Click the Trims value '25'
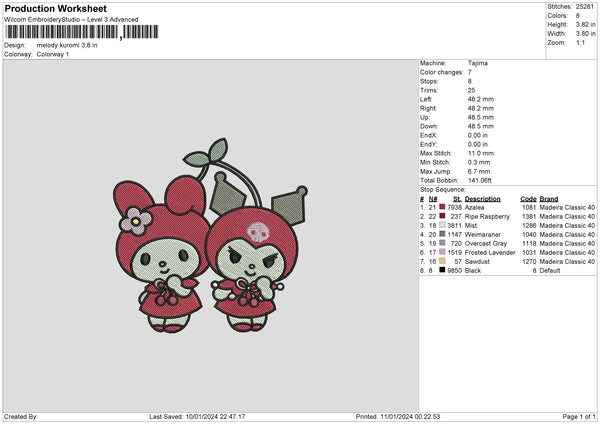 click(x=471, y=90)
